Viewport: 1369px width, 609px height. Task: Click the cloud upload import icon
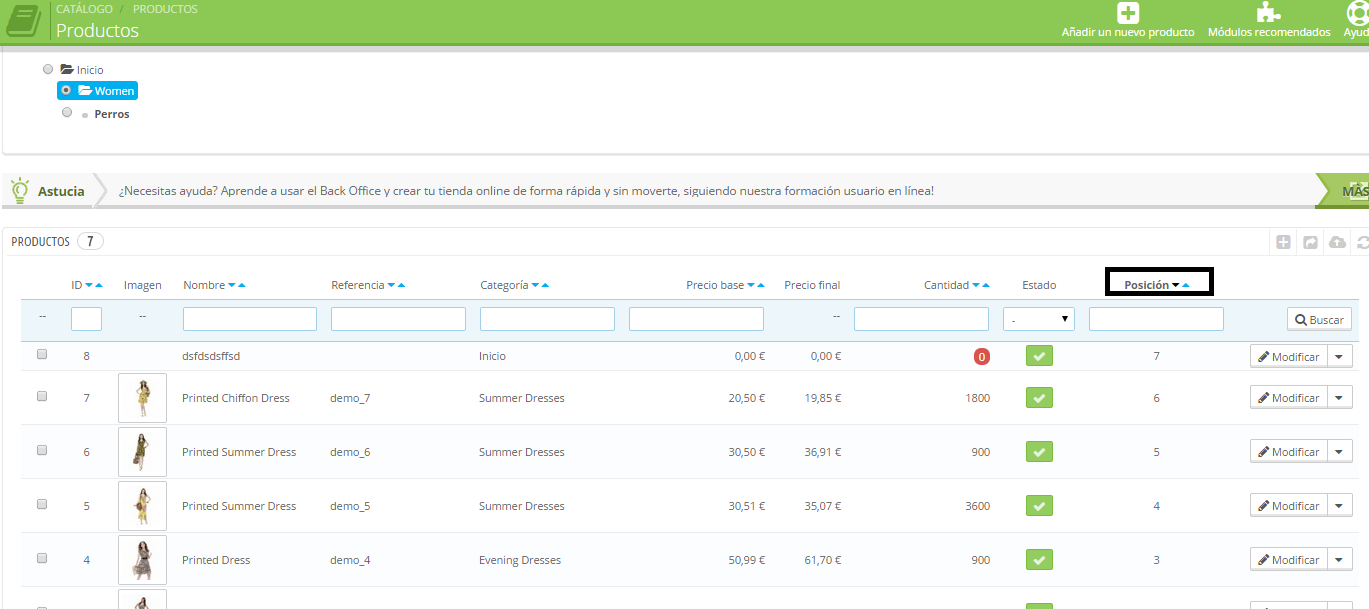click(x=1337, y=242)
